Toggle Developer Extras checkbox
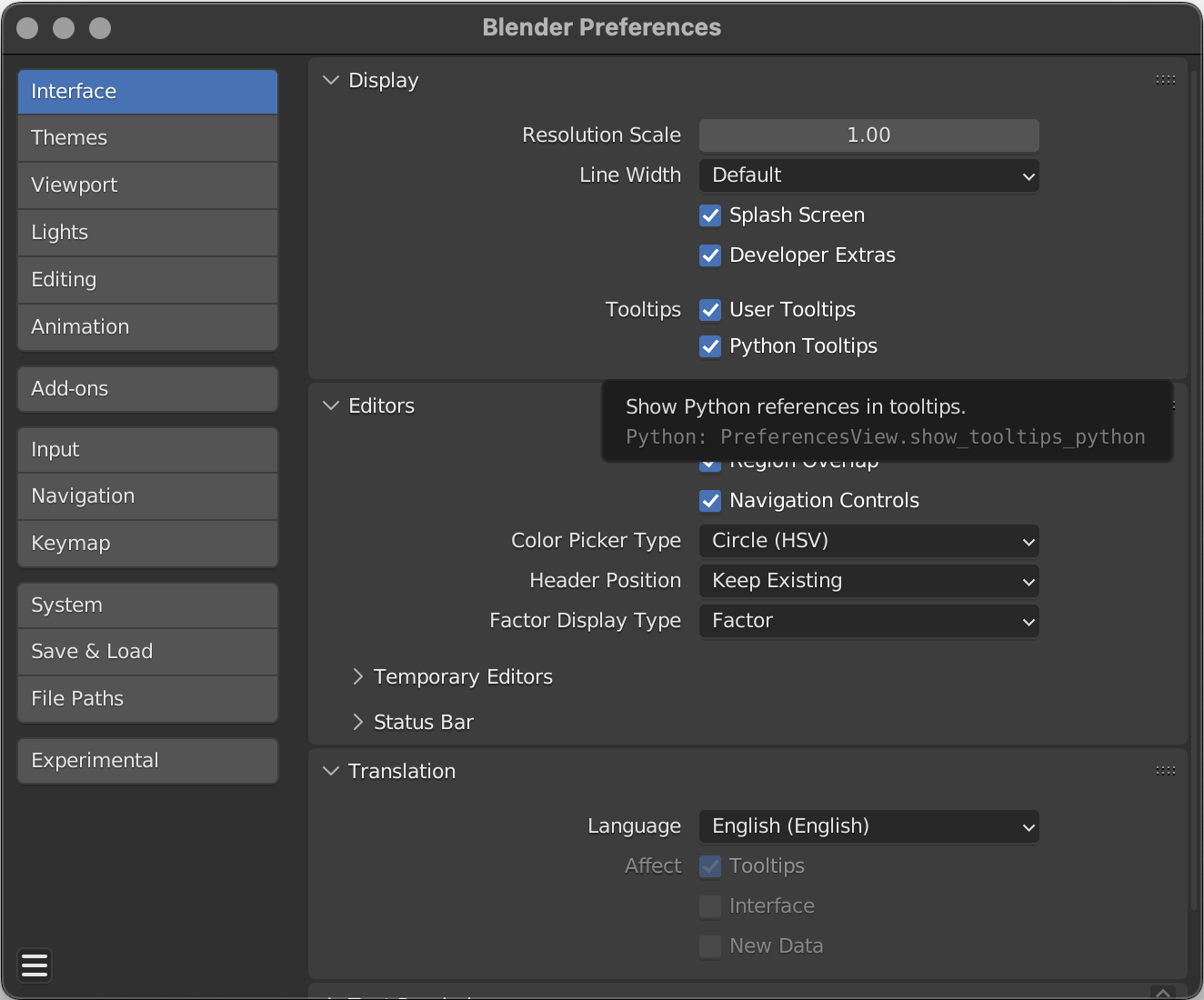The height and width of the screenshot is (1000, 1204). click(x=710, y=255)
